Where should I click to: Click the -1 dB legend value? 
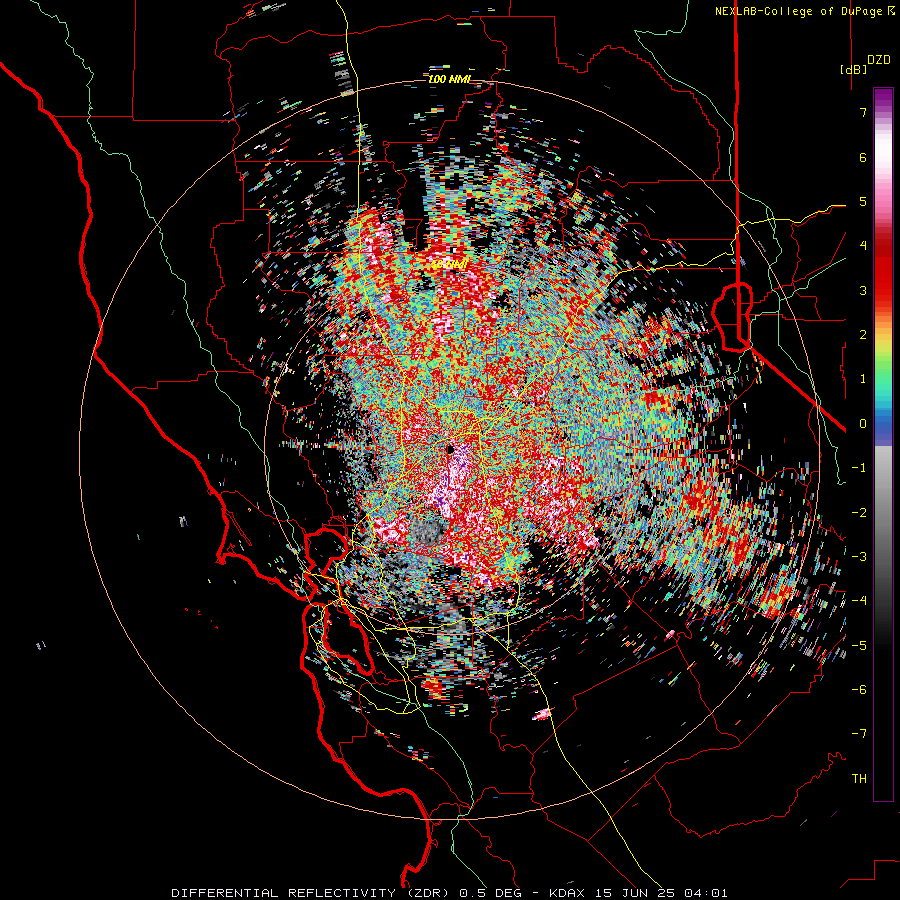[x=859, y=468]
